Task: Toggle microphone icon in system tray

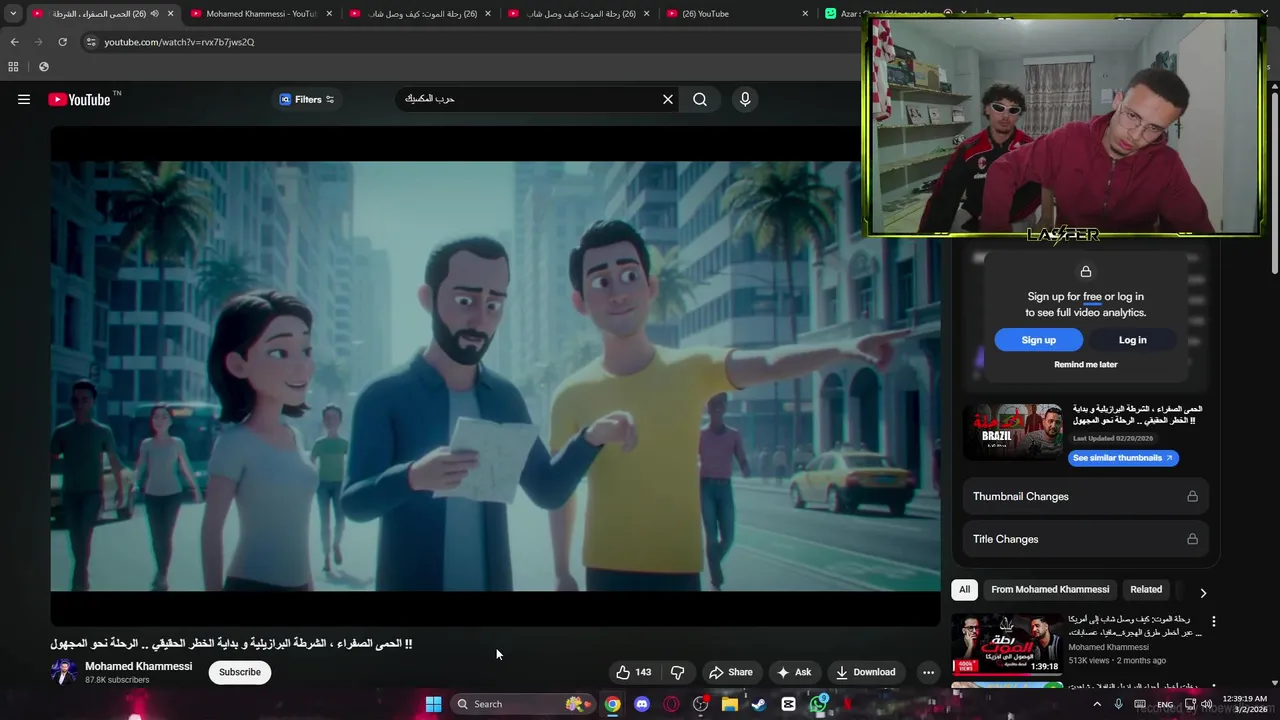Action: (1118, 705)
